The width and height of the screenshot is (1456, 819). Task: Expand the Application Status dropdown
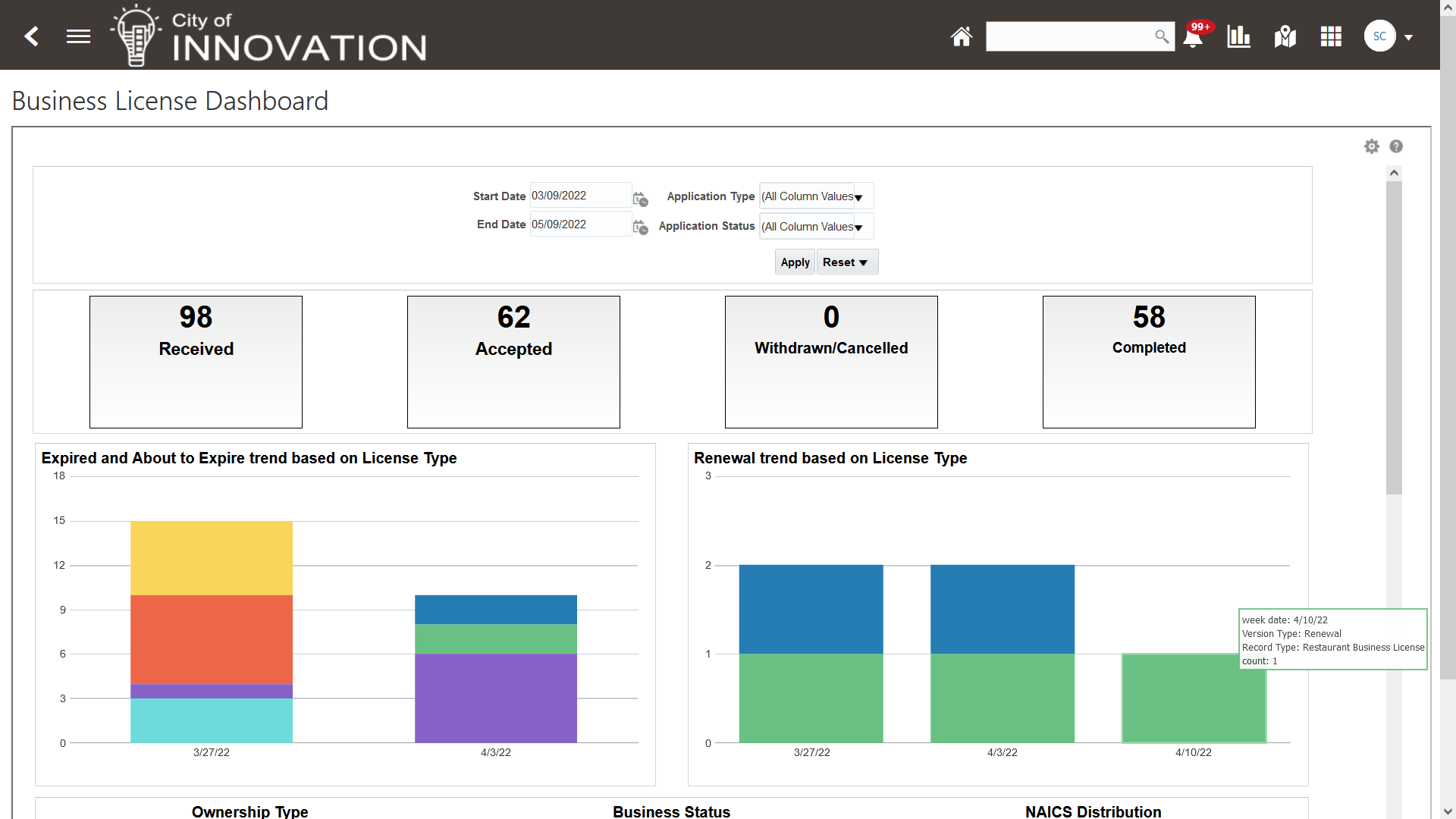click(x=858, y=227)
